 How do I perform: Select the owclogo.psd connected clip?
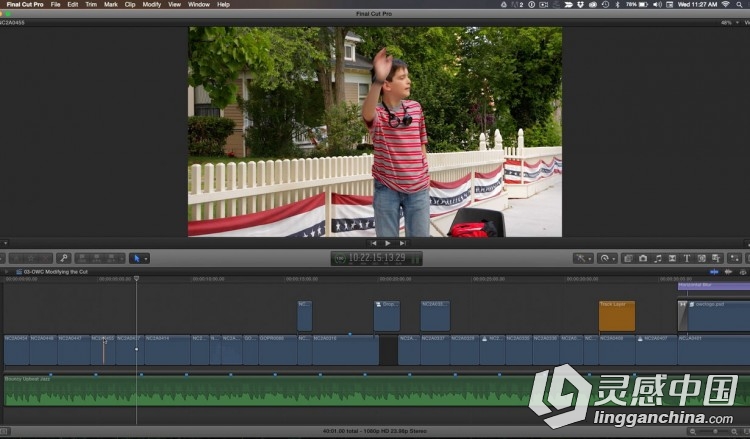pos(718,316)
